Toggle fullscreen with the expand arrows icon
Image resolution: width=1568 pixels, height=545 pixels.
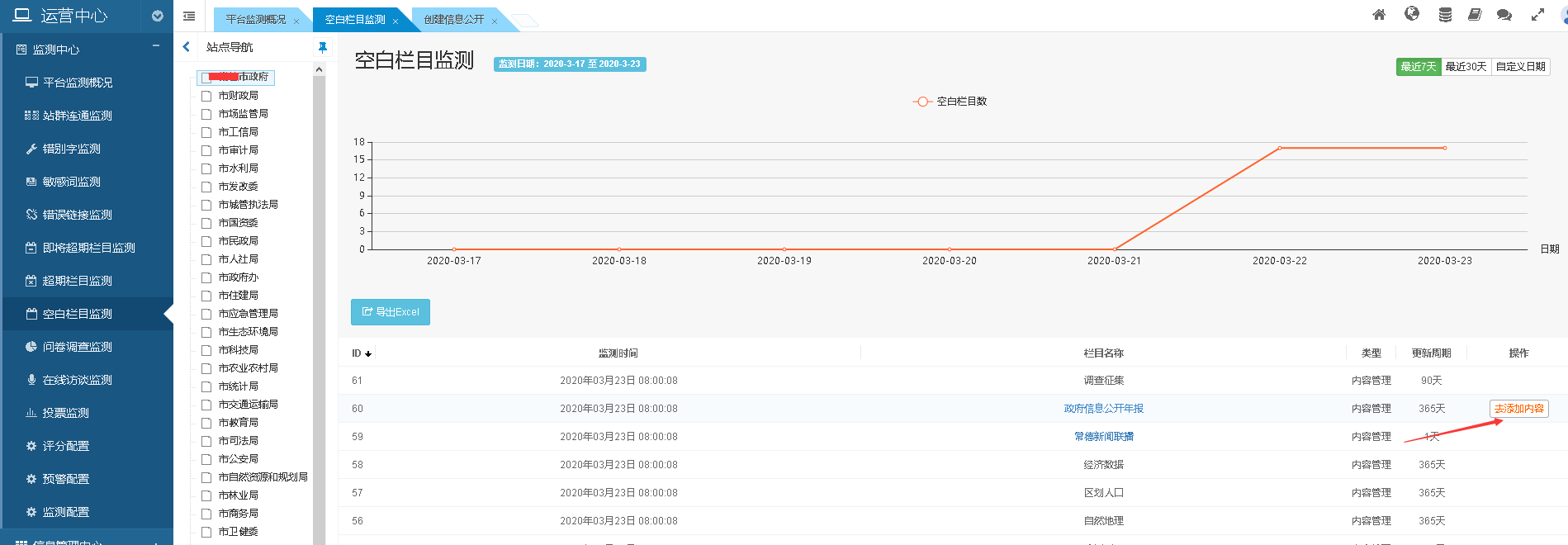pyautogui.click(x=1537, y=15)
